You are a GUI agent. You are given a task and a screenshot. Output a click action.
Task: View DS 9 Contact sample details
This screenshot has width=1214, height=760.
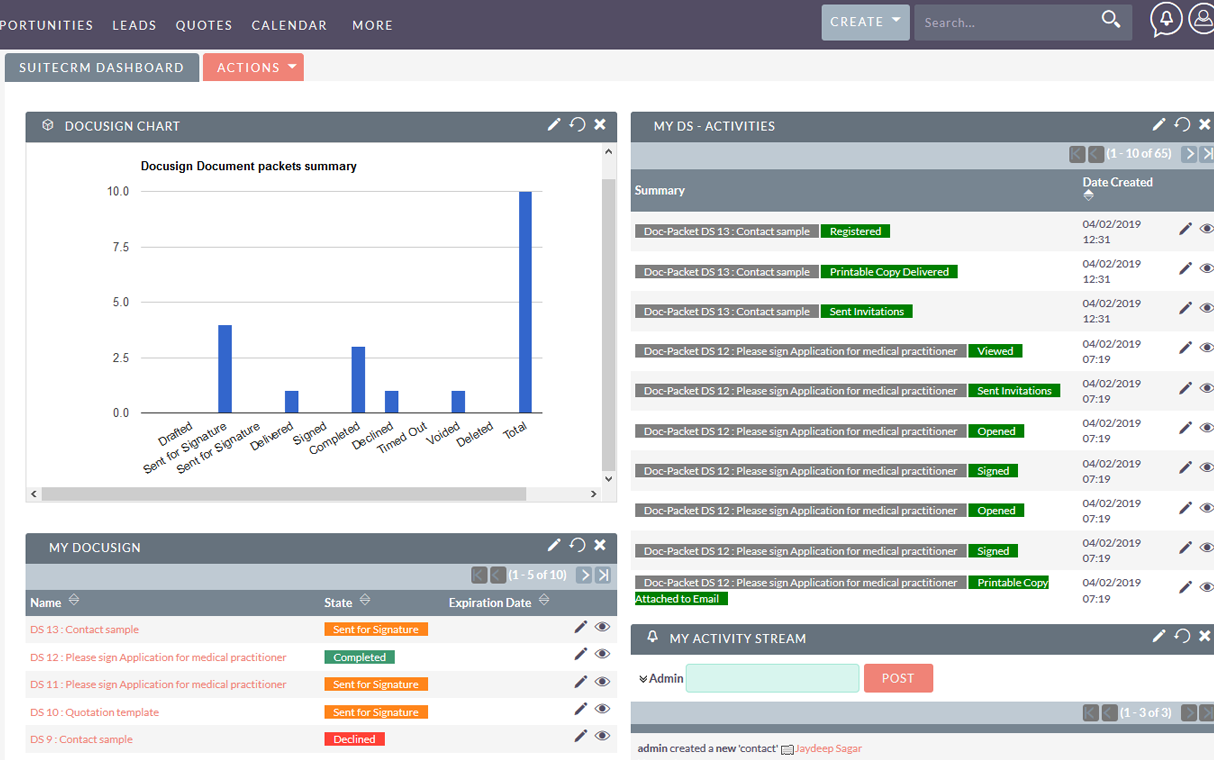point(602,736)
